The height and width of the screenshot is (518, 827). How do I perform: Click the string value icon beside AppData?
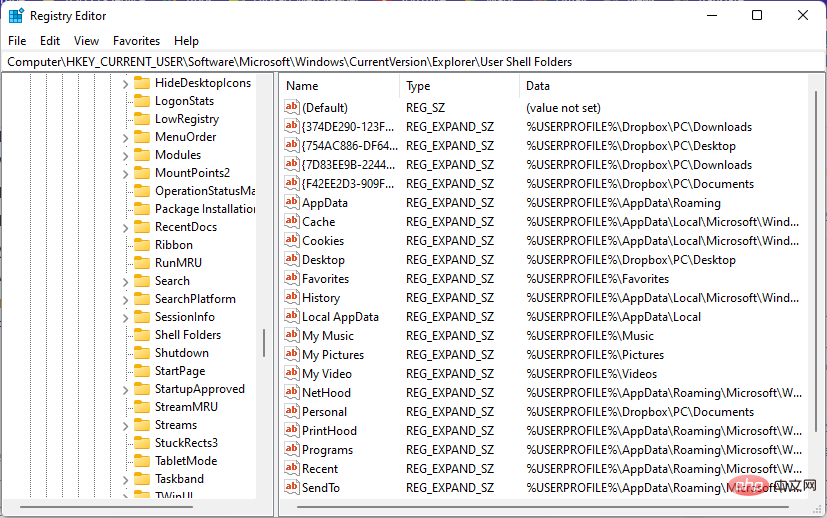[292, 203]
